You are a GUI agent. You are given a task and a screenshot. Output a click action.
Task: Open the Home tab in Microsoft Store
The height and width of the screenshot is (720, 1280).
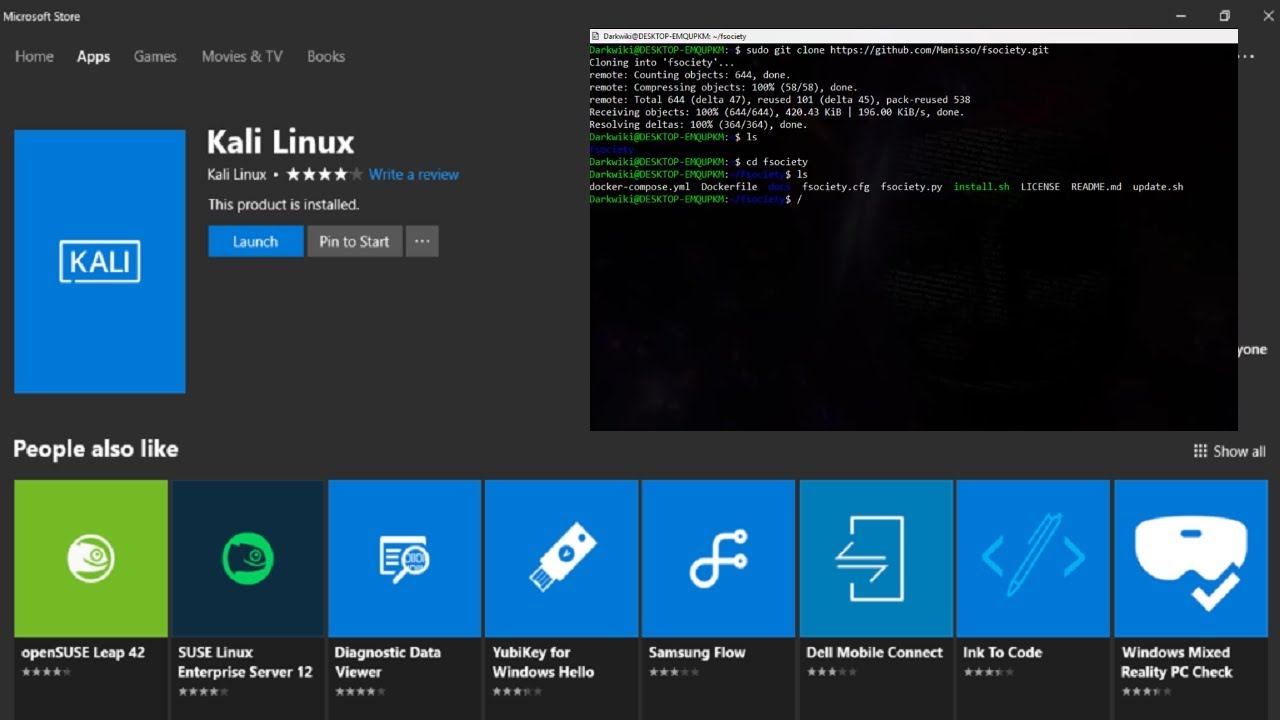click(x=34, y=56)
